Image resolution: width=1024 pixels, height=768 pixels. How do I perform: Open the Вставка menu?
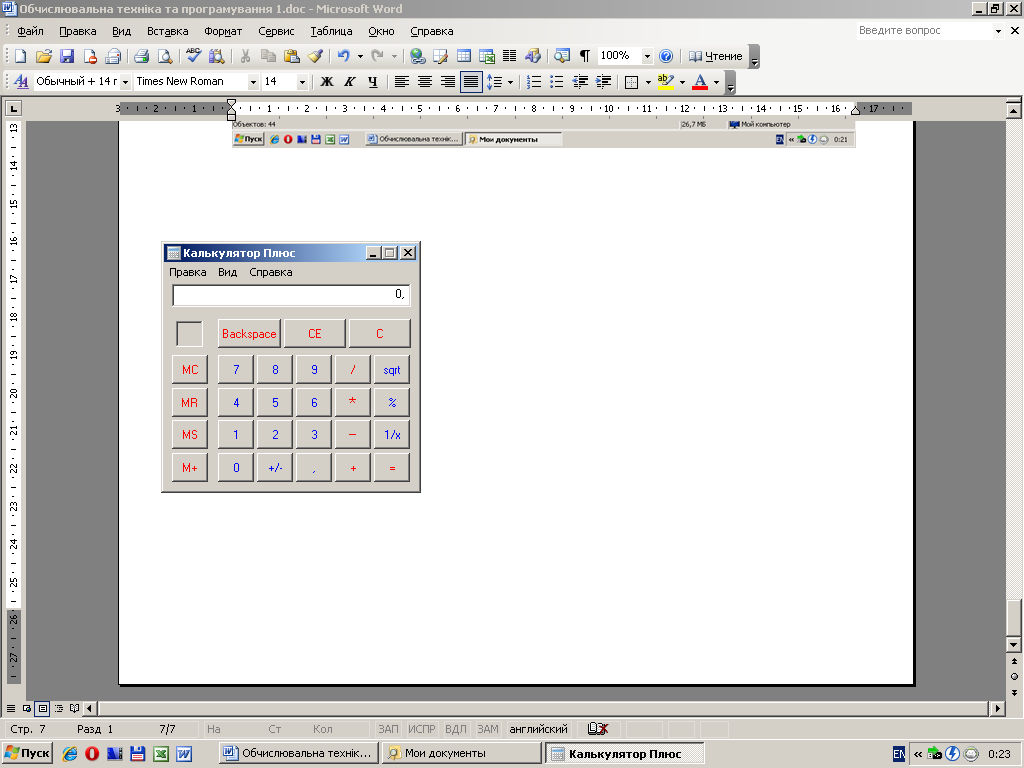click(167, 31)
